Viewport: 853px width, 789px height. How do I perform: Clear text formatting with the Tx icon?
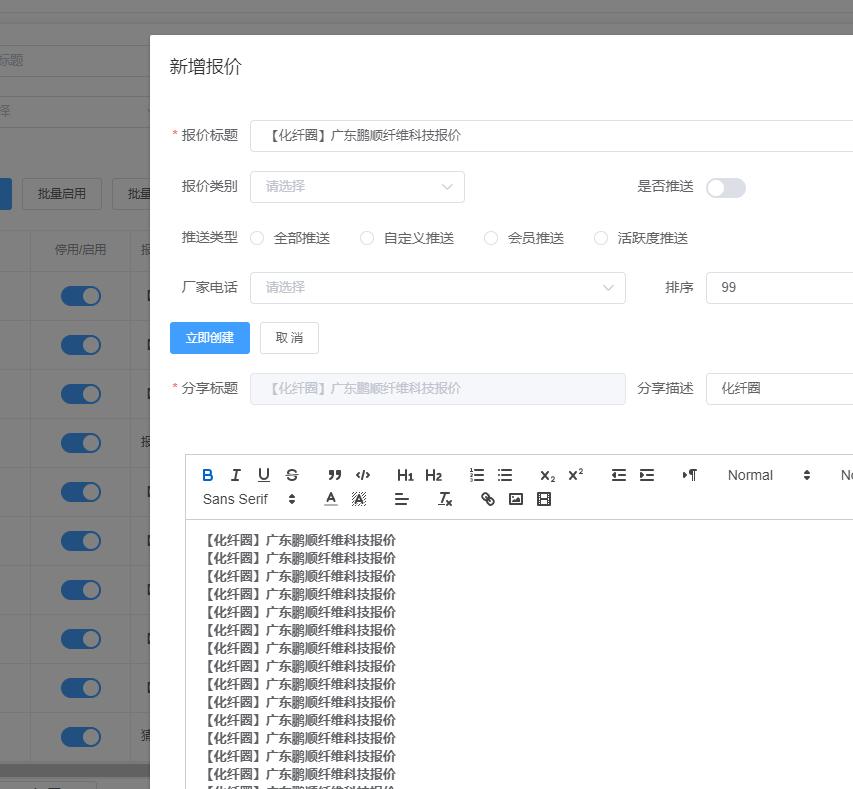click(x=445, y=499)
